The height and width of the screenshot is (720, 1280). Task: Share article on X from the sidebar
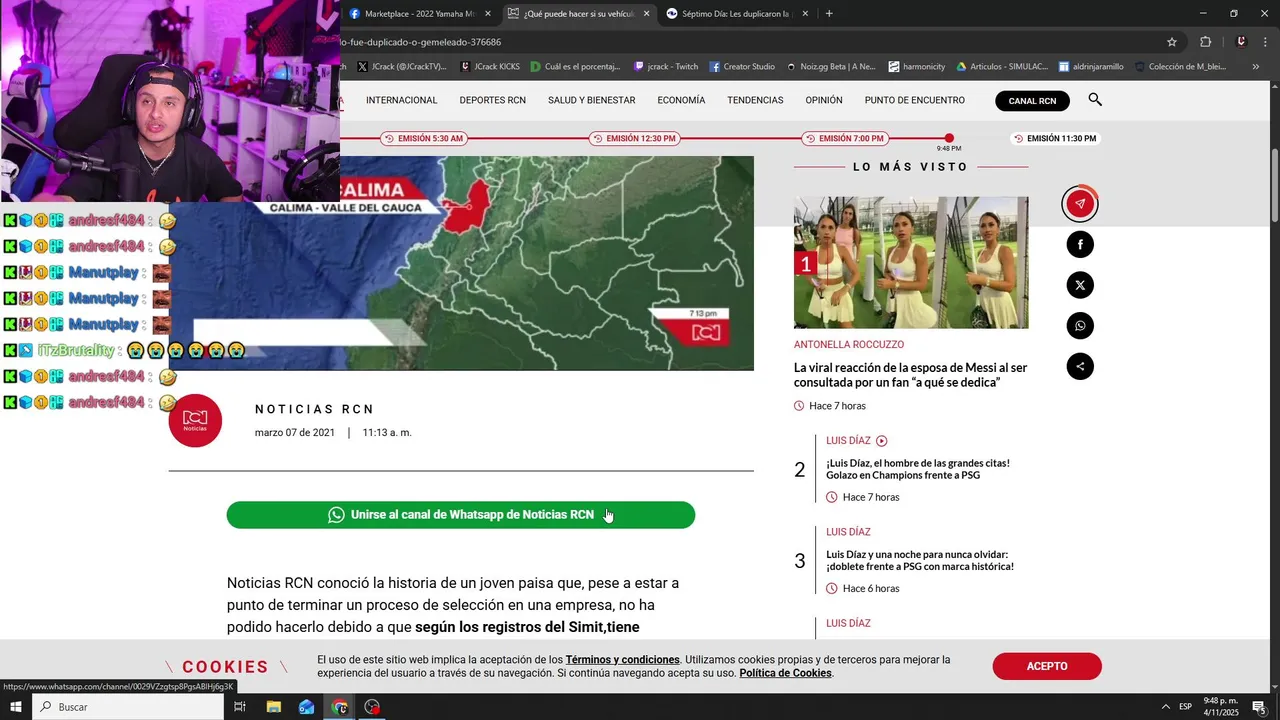(1080, 285)
